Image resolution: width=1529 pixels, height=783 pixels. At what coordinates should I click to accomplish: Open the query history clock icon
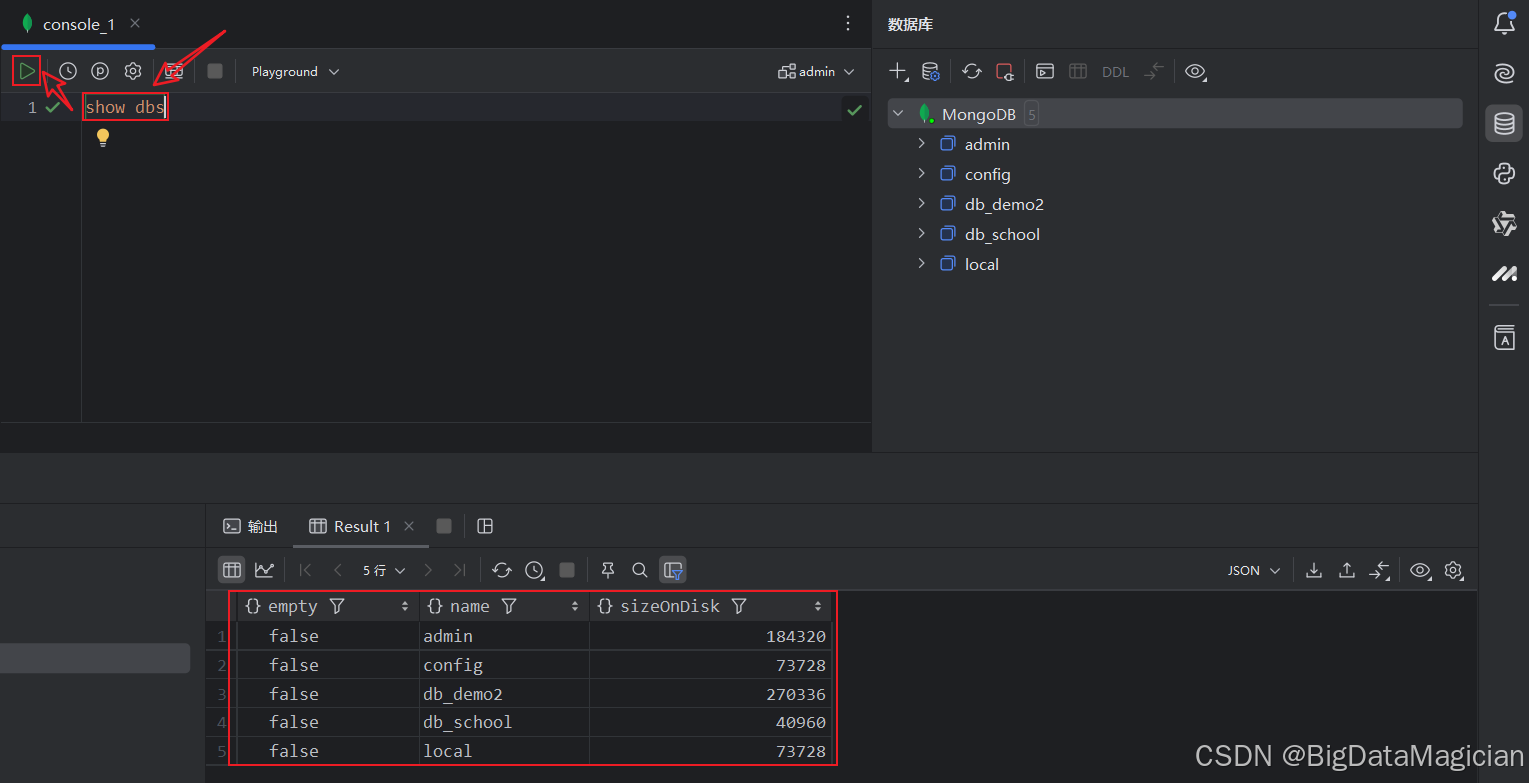point(67,71)
